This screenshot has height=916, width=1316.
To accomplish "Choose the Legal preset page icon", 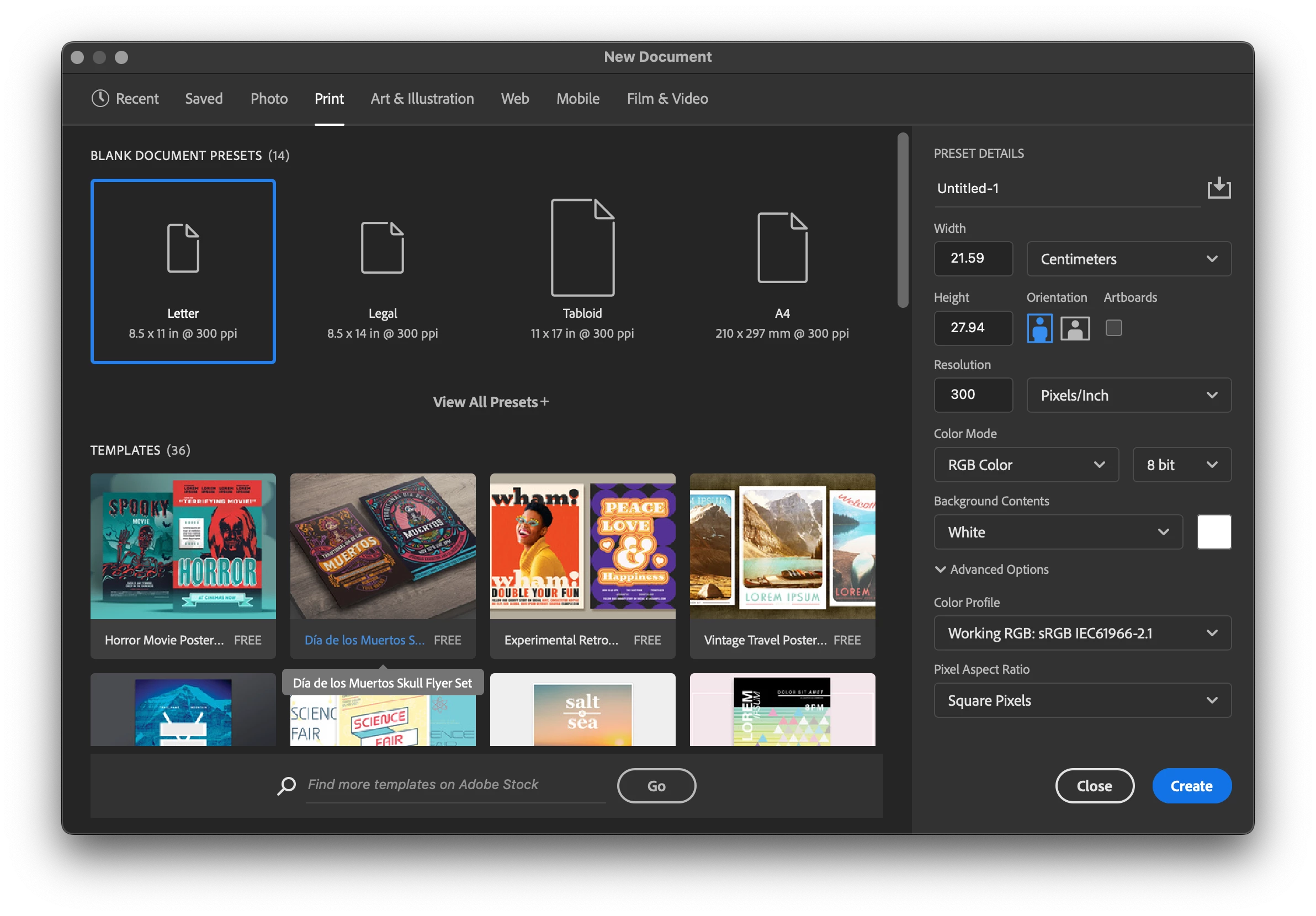I will 383,247.
